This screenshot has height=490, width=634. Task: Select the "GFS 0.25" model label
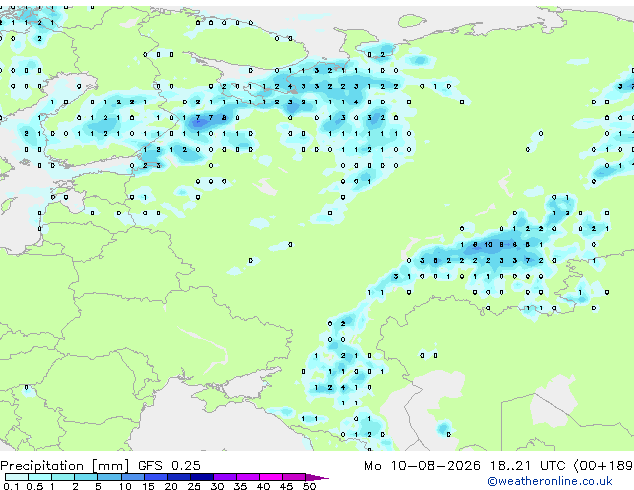pos(169,465)
